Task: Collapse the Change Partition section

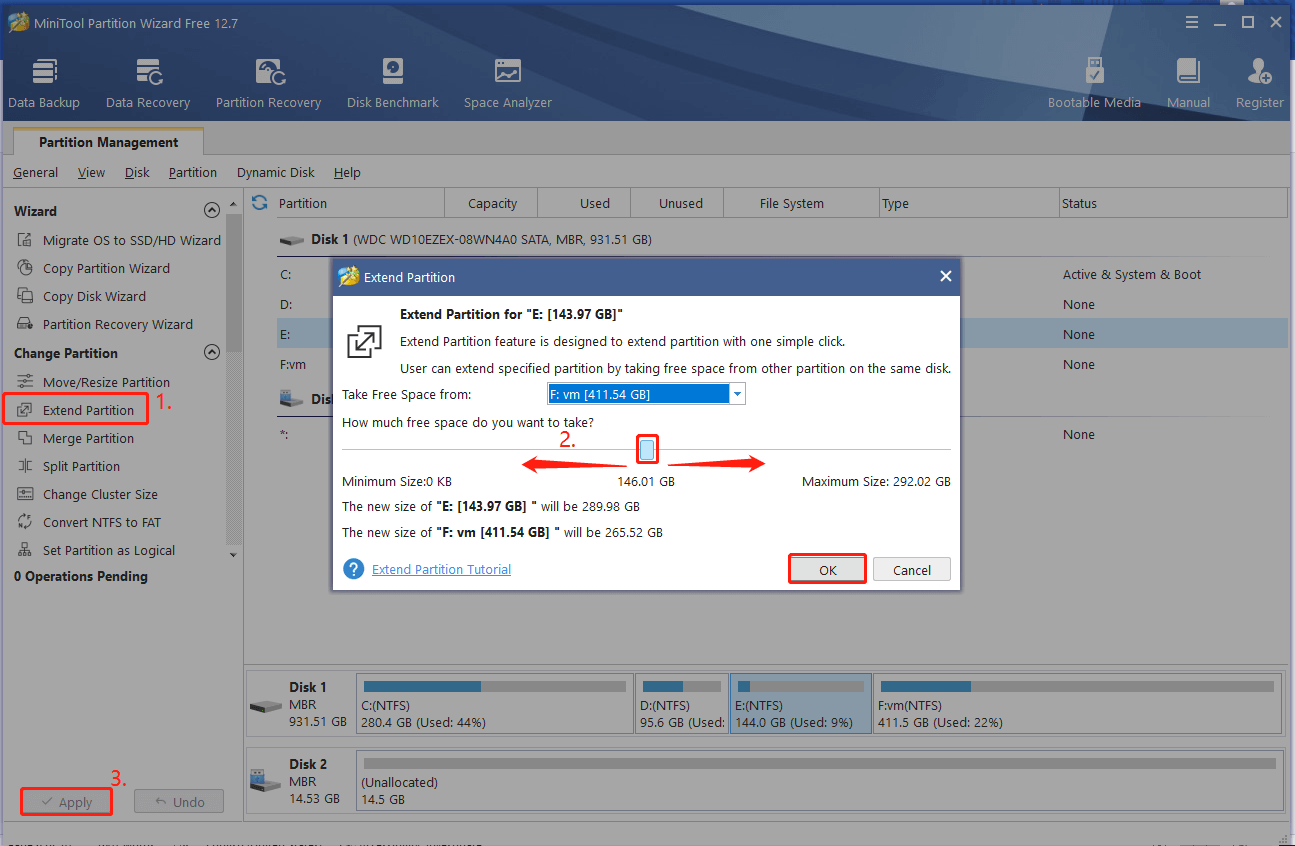Action: coord(211,352)
